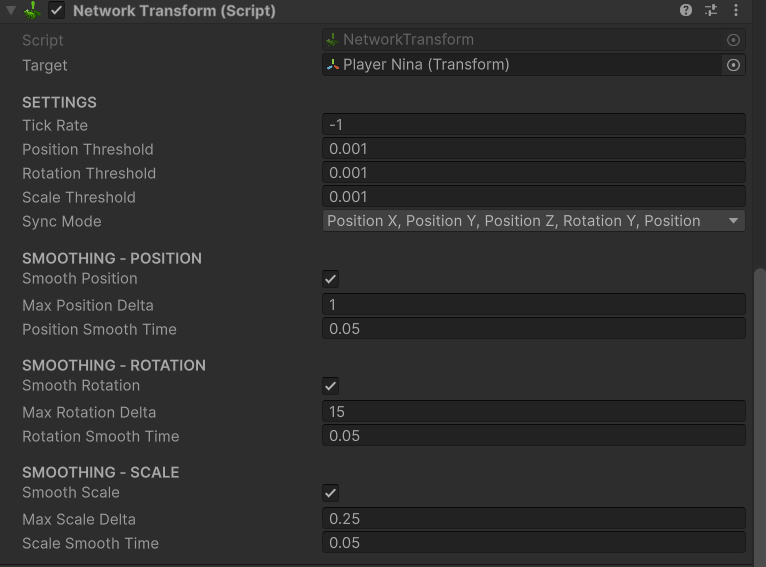Open the component three-dot context menu
This screenshot has height=567, width=766.
point(736,10)
